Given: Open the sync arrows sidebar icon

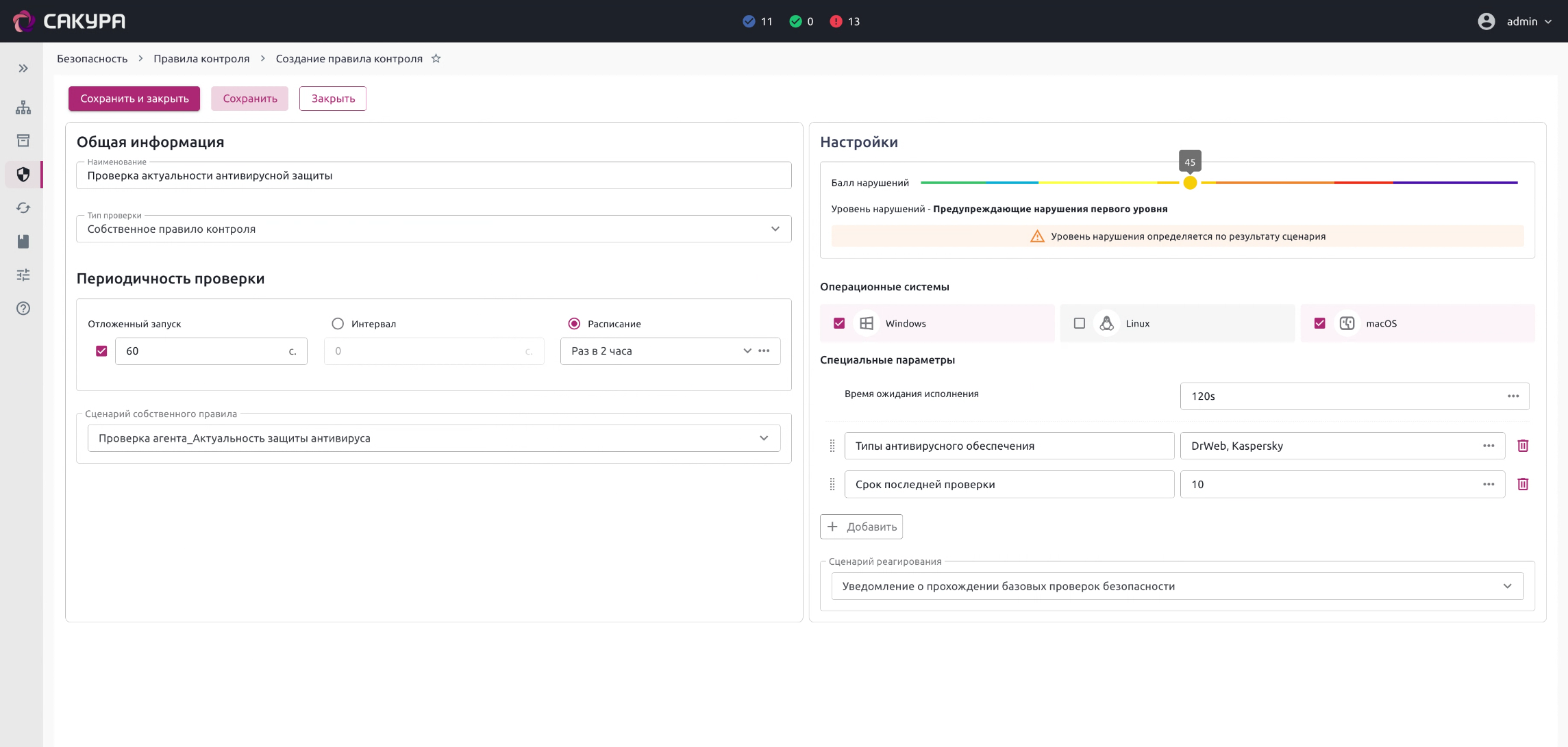Looking at the screenshot, I should click(x=23, y=208).
